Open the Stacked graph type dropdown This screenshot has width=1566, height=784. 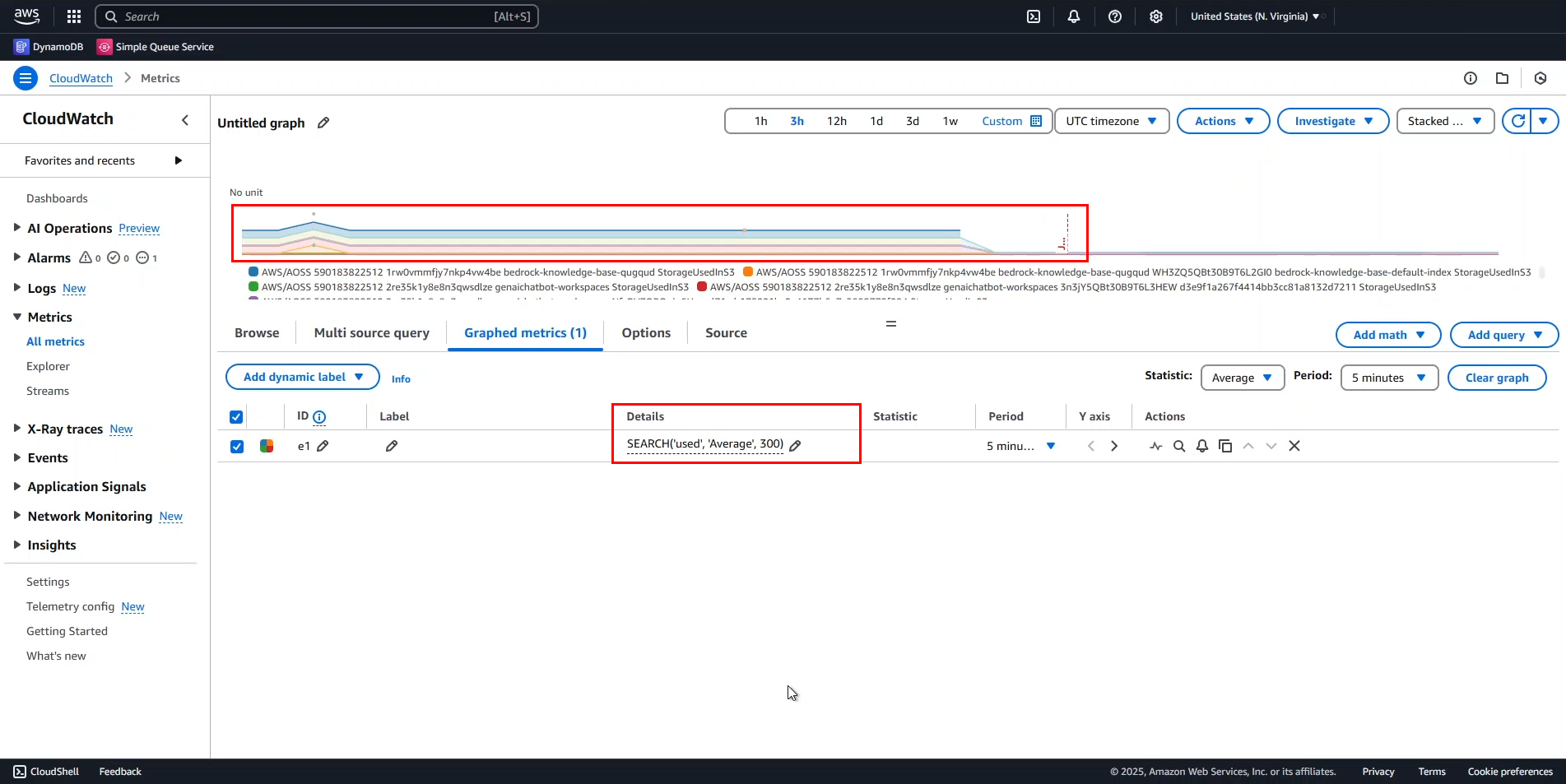(x=1444, y=121)
